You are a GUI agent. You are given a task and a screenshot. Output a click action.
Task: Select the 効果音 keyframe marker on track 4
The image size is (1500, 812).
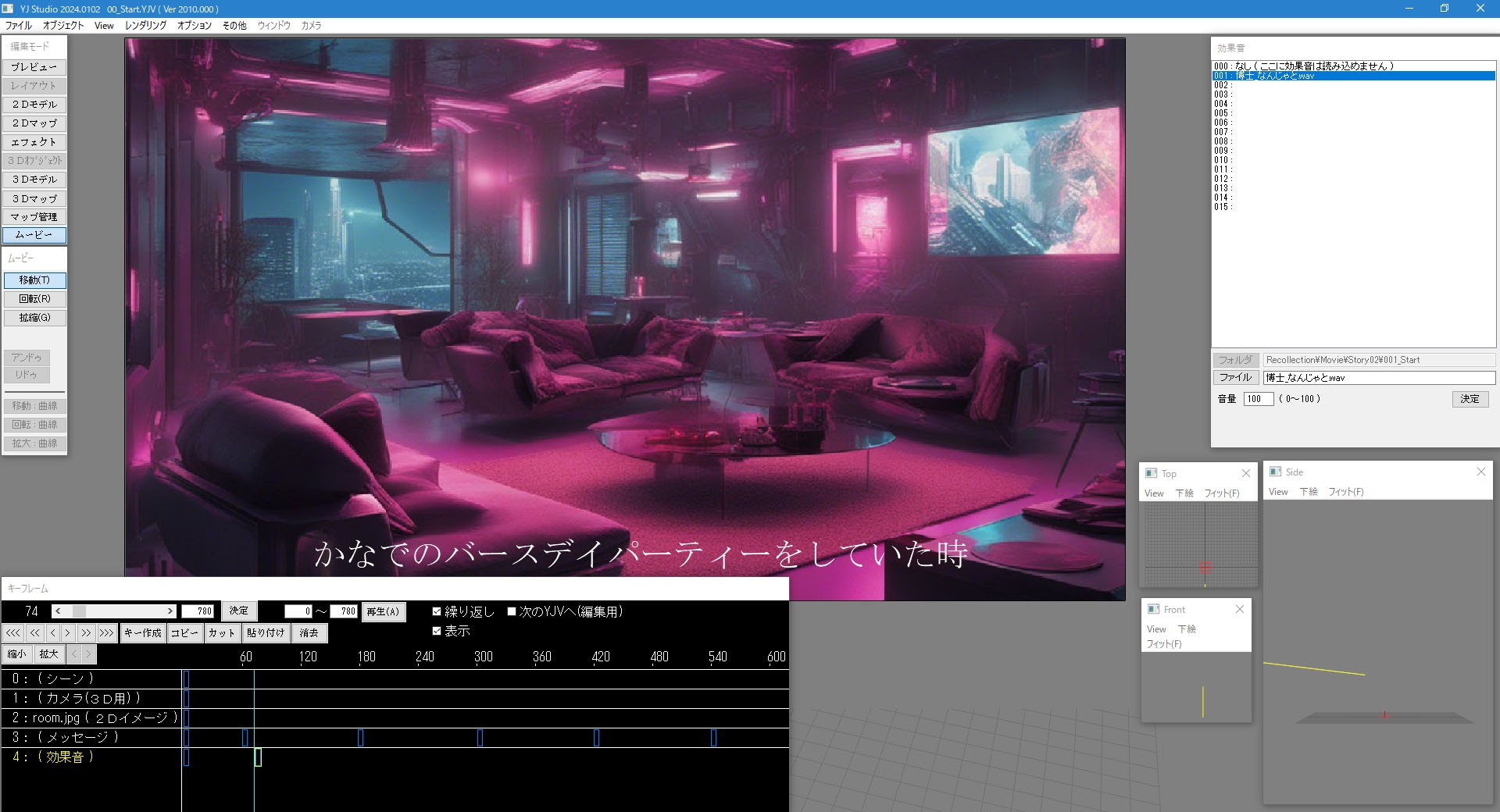pos(258,757)
